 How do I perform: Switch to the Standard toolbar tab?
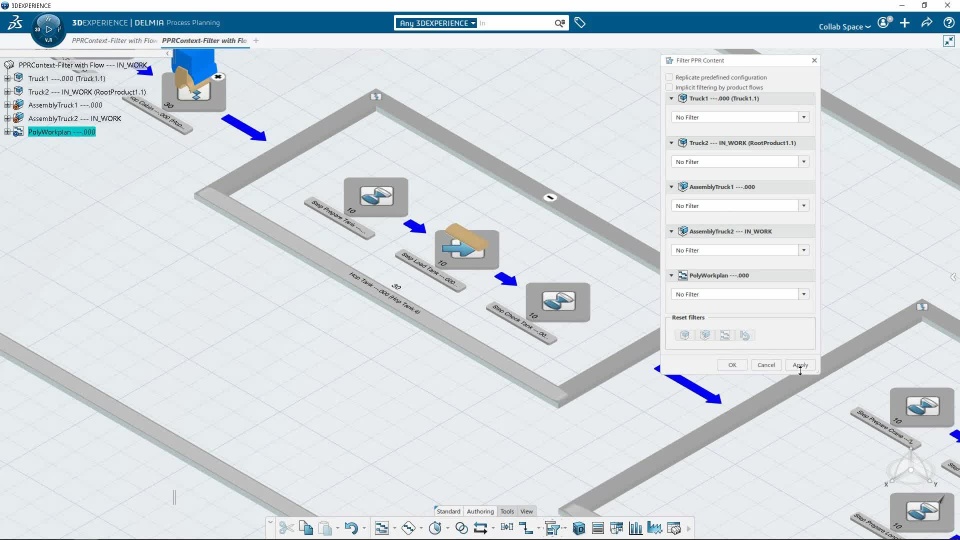[x=448, y=511]
